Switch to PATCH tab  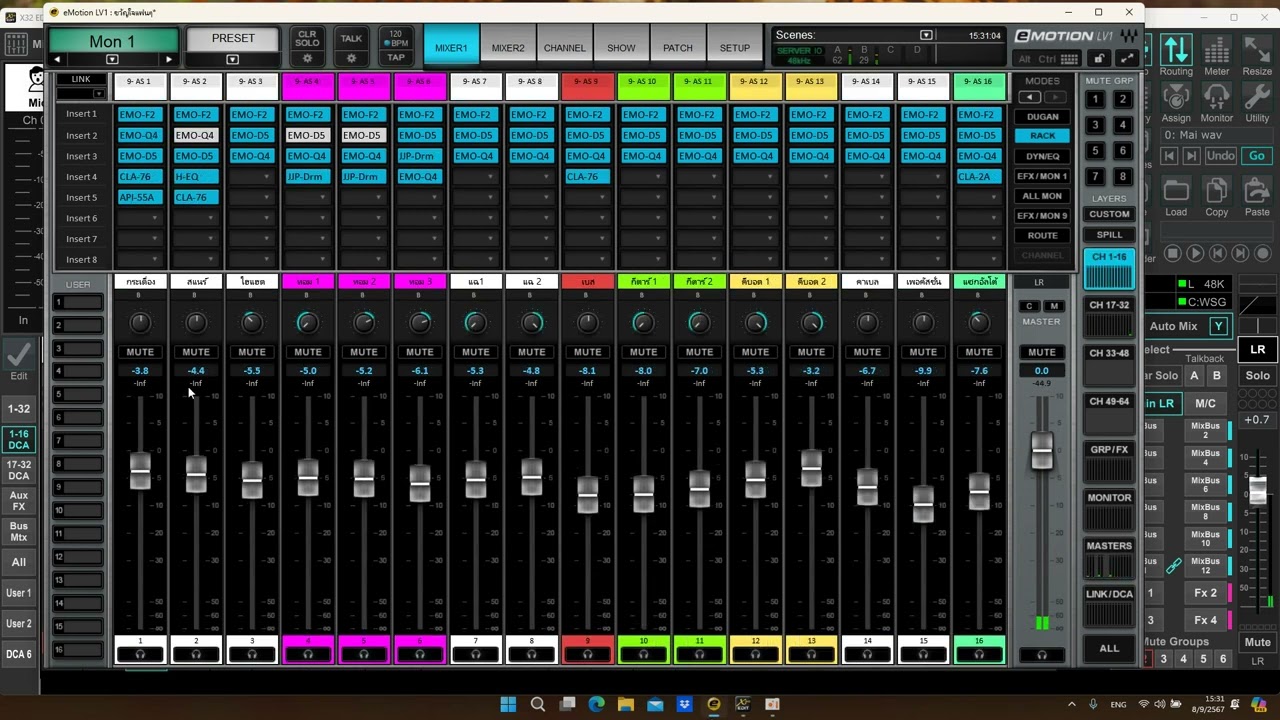click(678, 47)
